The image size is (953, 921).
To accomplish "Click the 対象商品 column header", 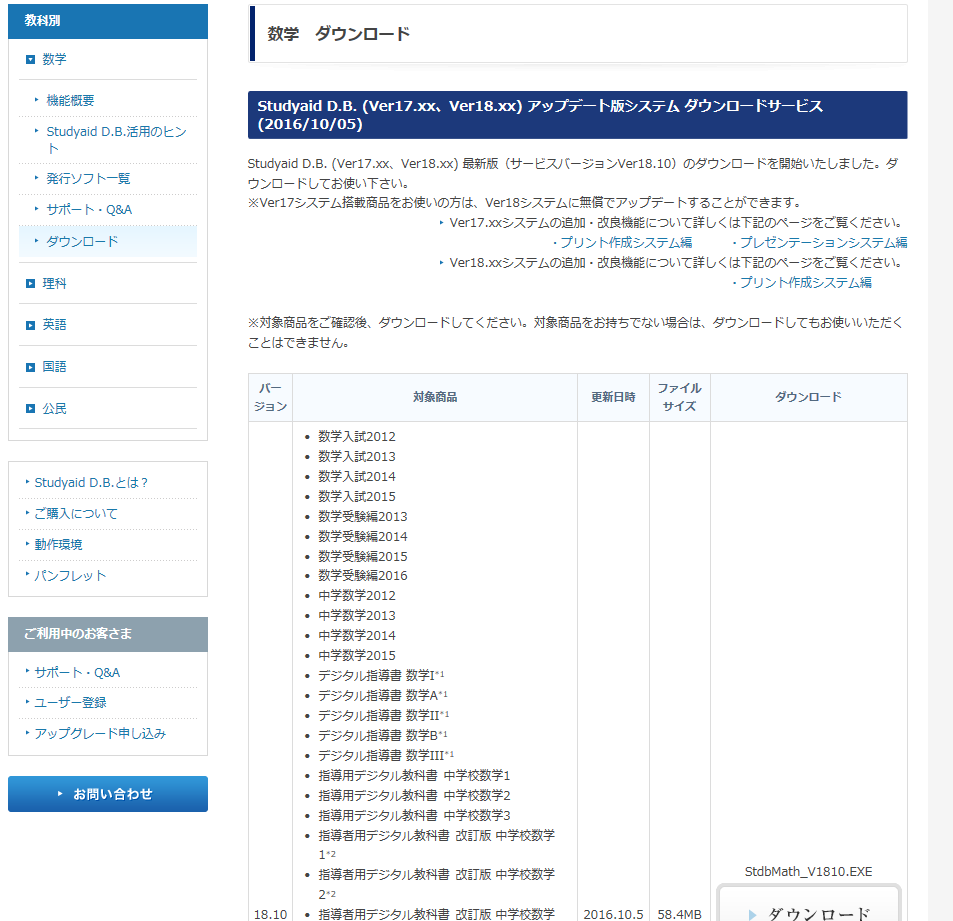I will click(x=435, y=398).
